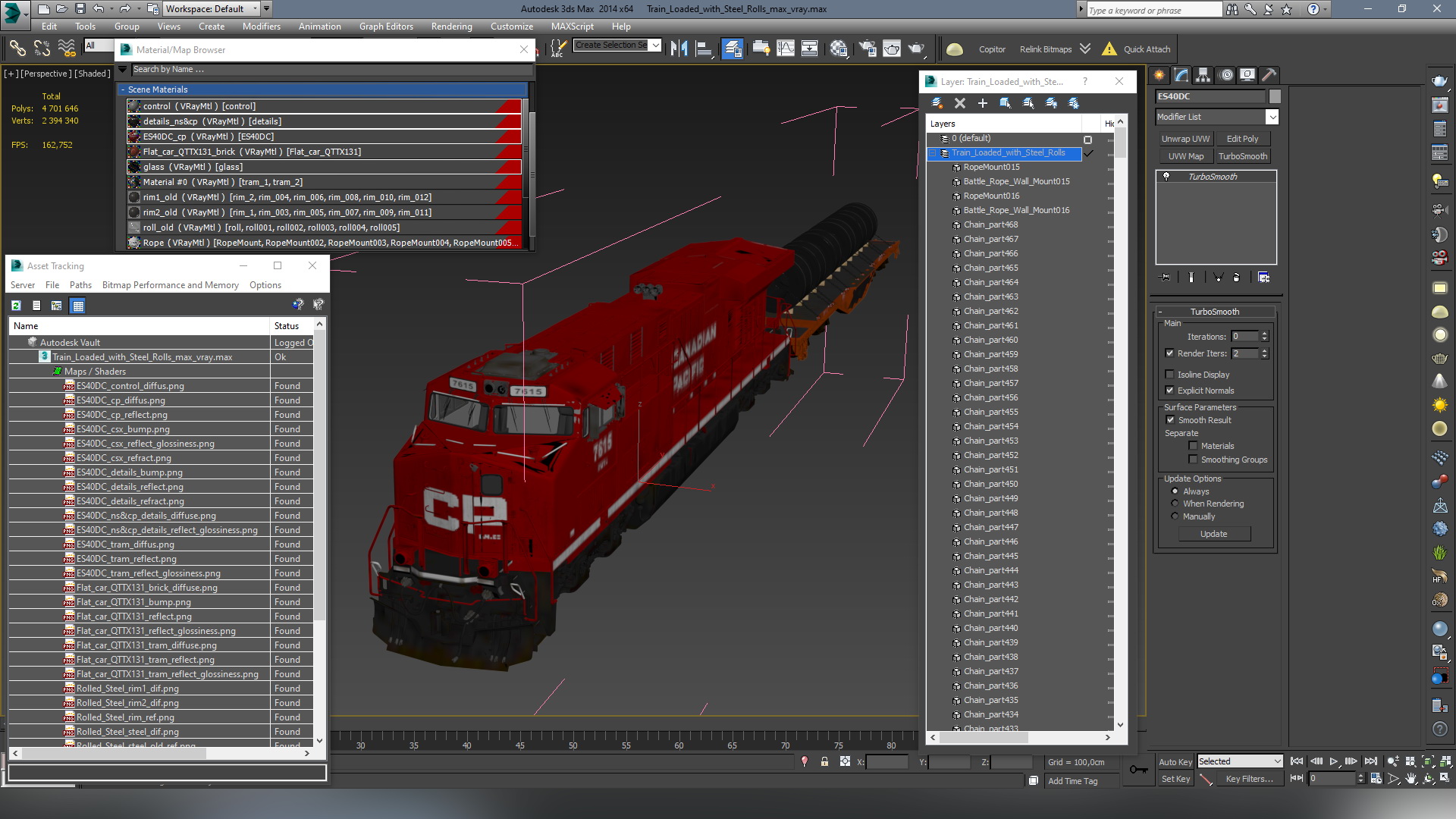Click the Mirror tool icon
1456x819 pixels.
point(679,49)
